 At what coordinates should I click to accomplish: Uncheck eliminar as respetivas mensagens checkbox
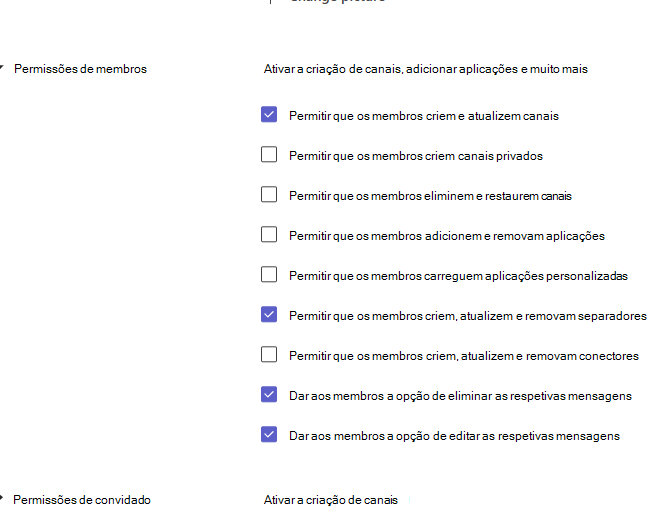tap(269, 394)
